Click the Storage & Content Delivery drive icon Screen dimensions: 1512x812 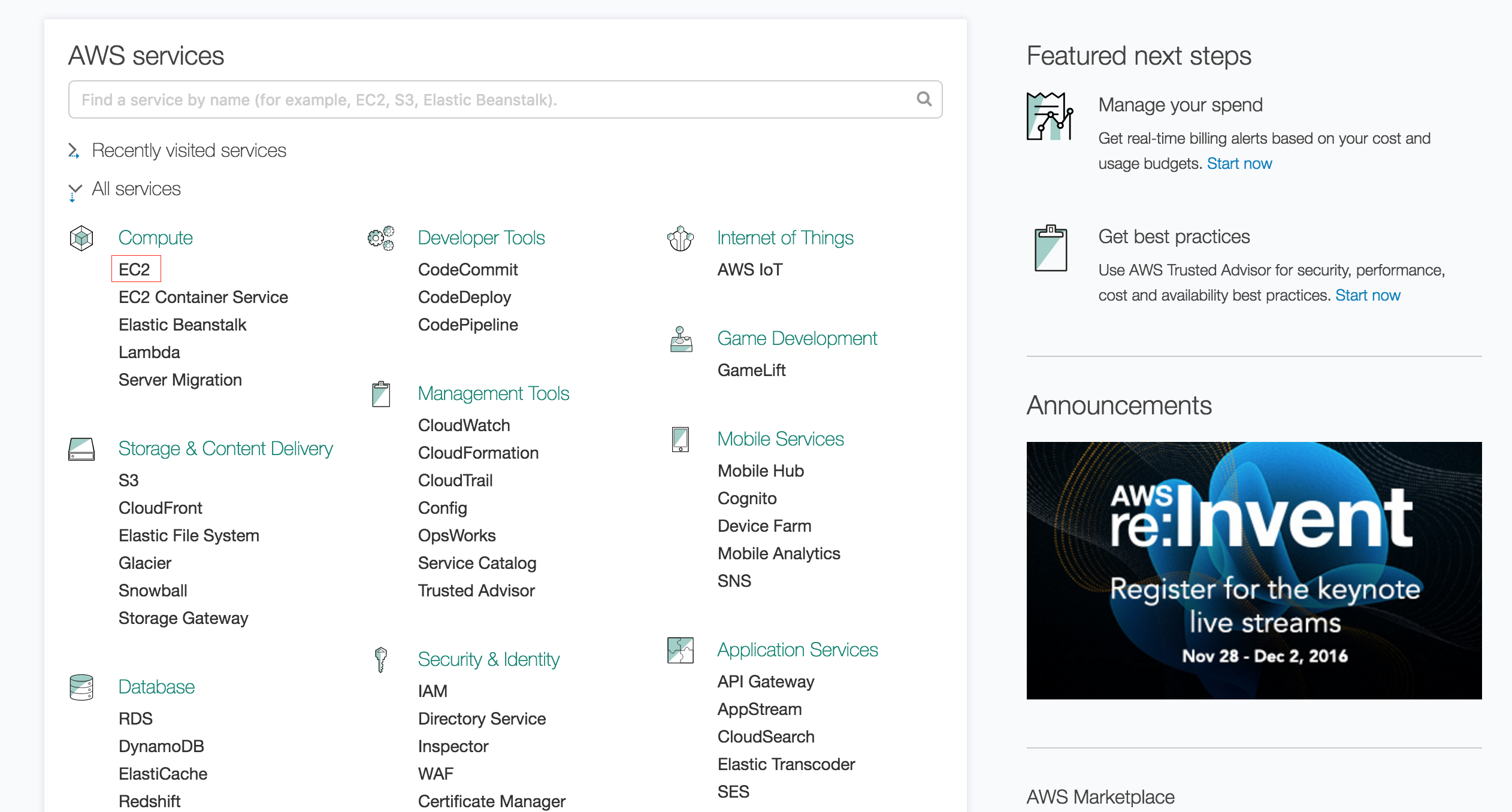(81, 449)
